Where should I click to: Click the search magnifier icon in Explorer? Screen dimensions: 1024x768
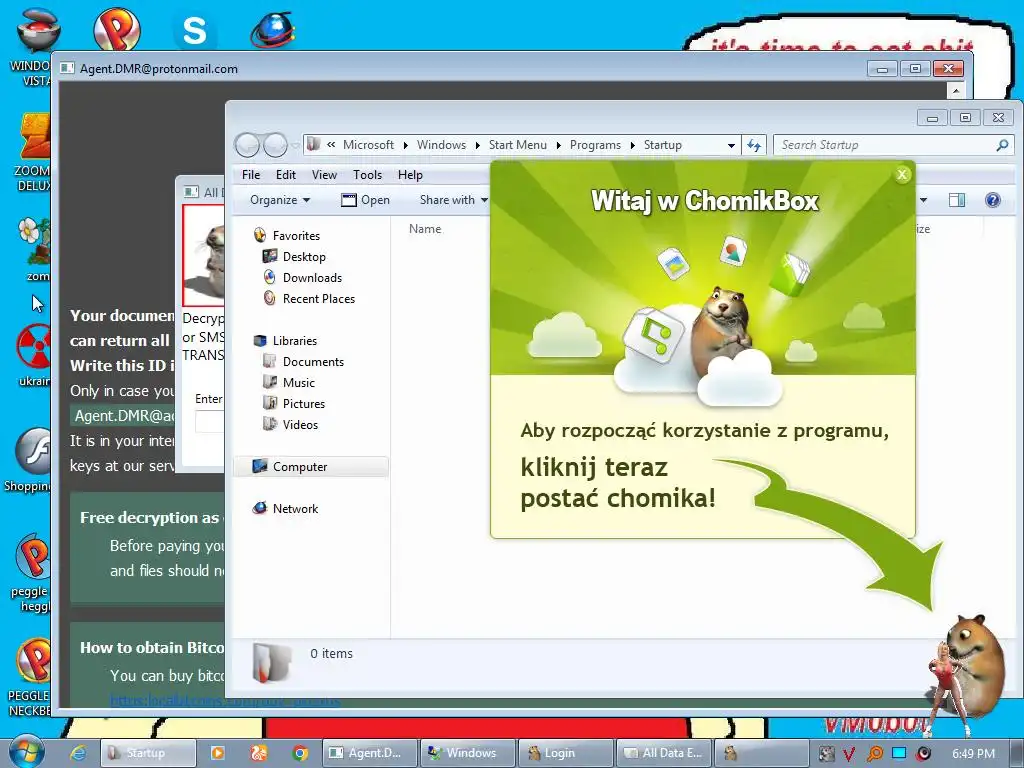click(x=1002, y=145)
